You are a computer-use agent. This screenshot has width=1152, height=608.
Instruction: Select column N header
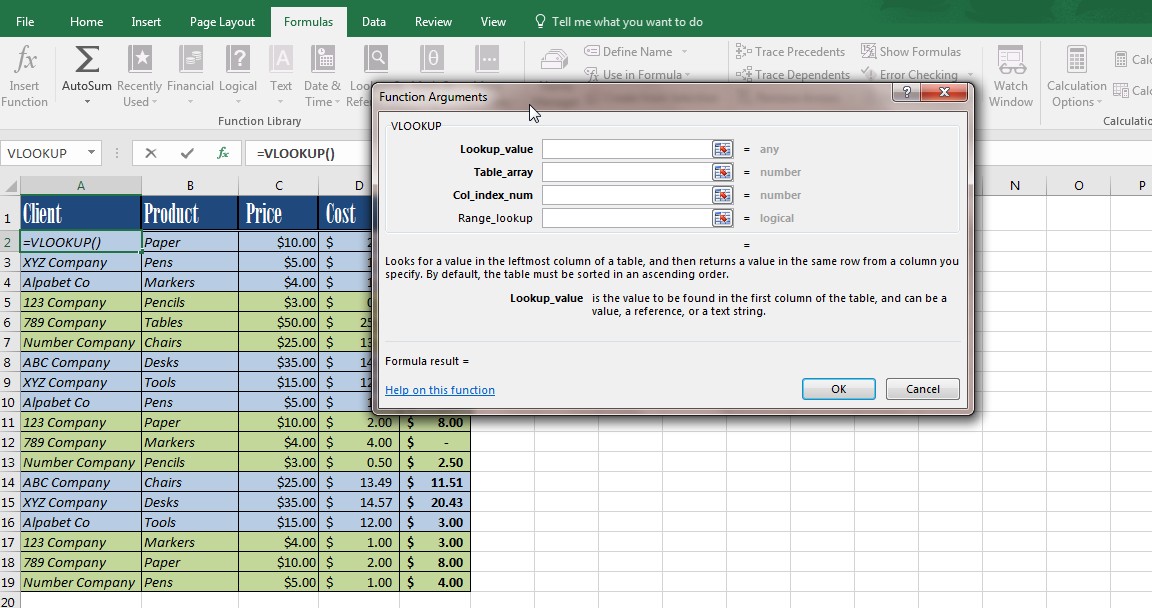[1015, 186]
